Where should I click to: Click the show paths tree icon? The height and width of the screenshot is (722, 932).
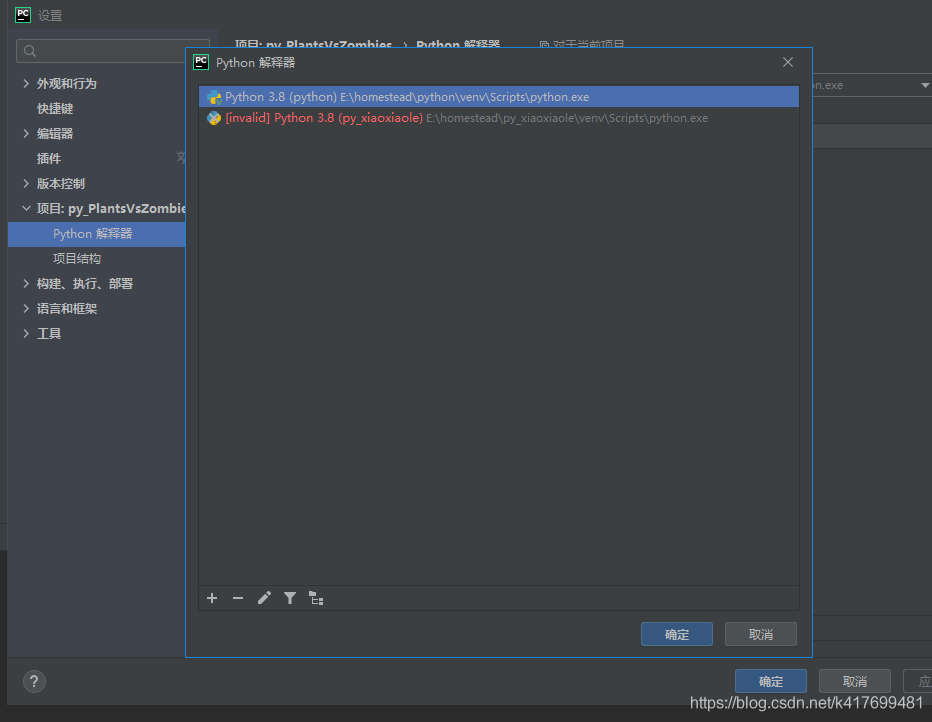pos(316,598)
